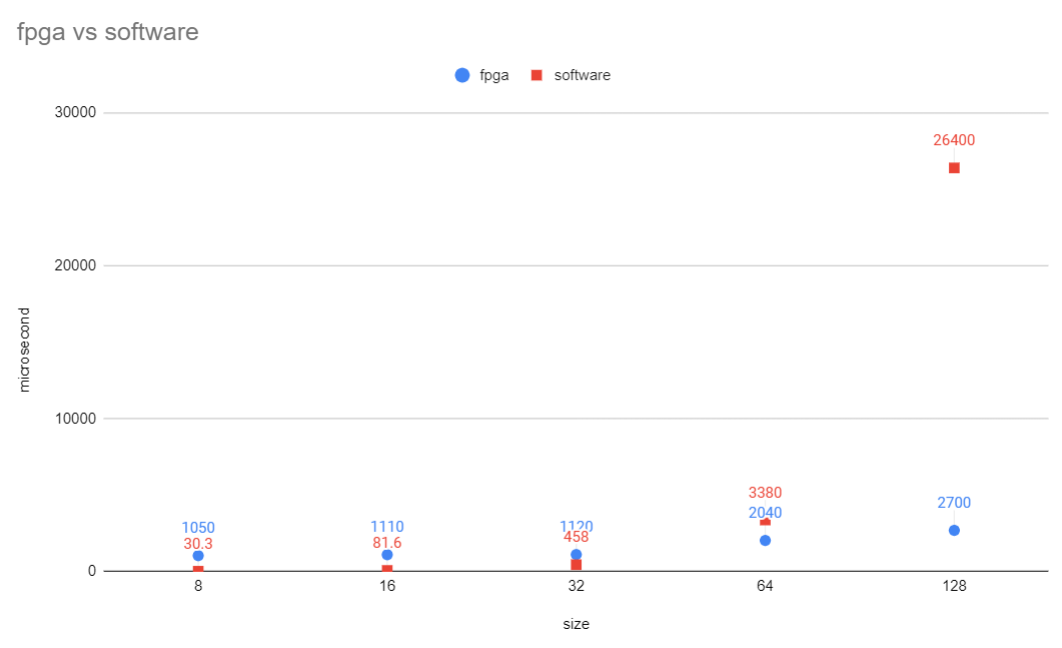Select the 30.3 data label
Viewport: 1062px width, 648px height.
click(x=198, y=544)
